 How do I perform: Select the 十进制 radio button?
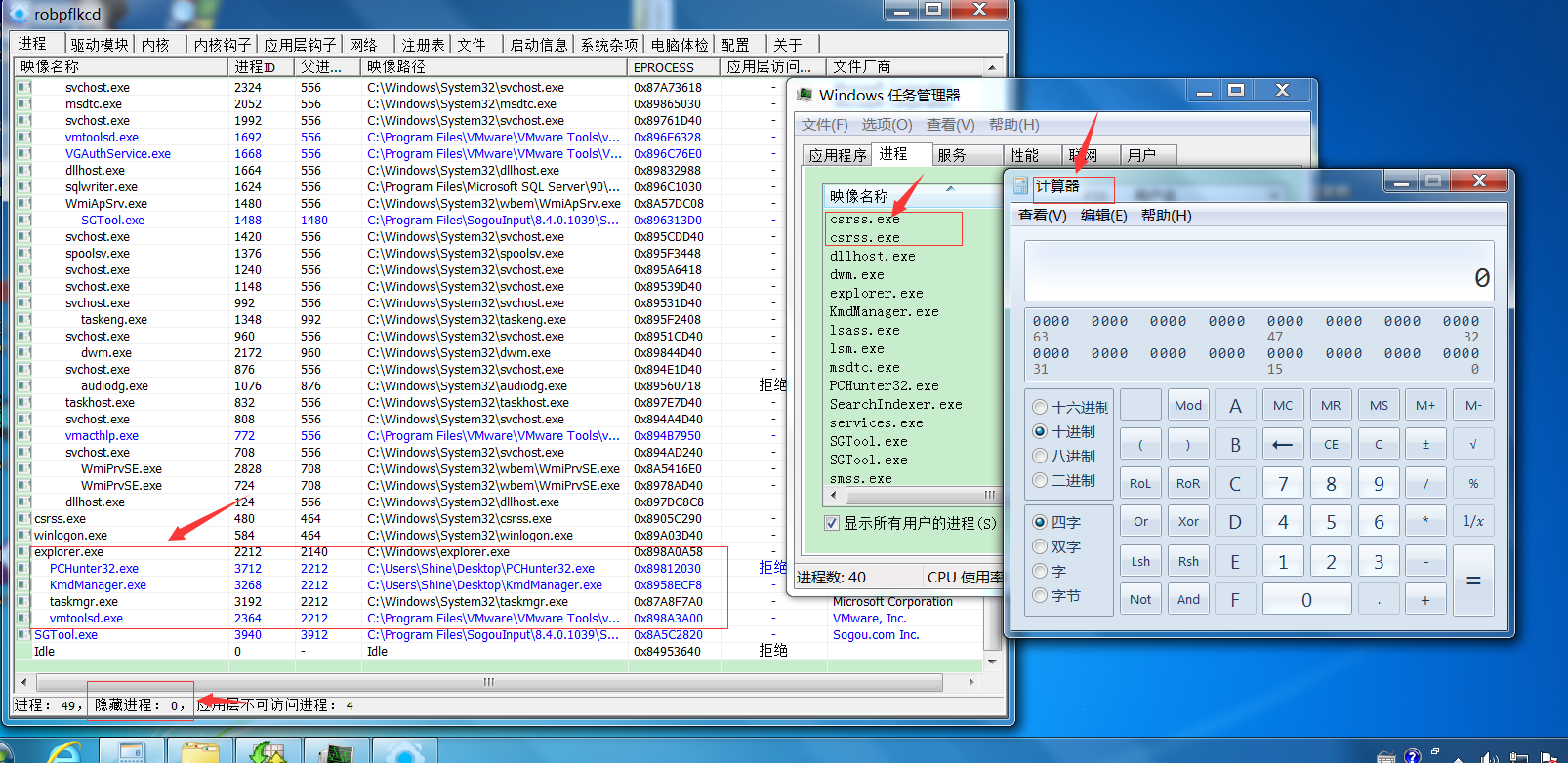coord(1040,431)
